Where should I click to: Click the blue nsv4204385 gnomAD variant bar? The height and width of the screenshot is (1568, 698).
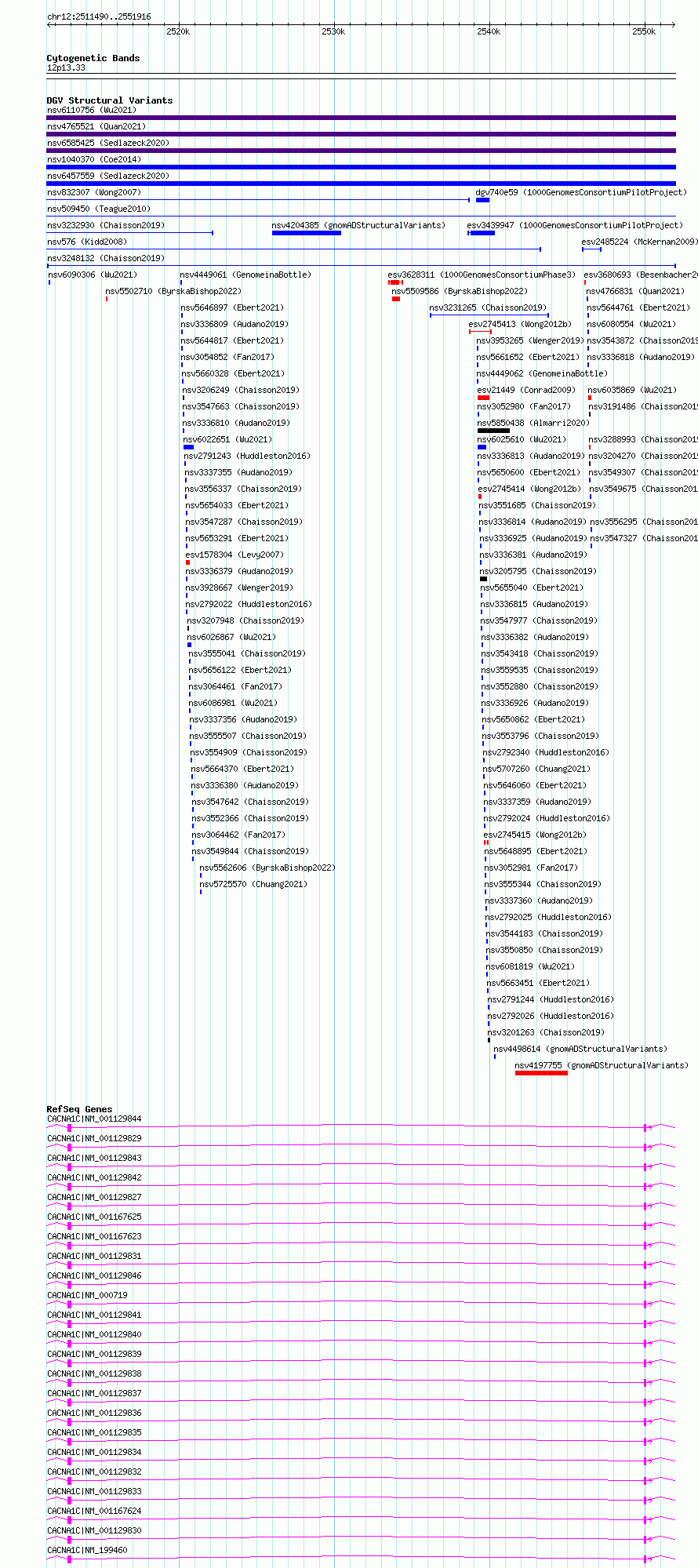point(307,233)
